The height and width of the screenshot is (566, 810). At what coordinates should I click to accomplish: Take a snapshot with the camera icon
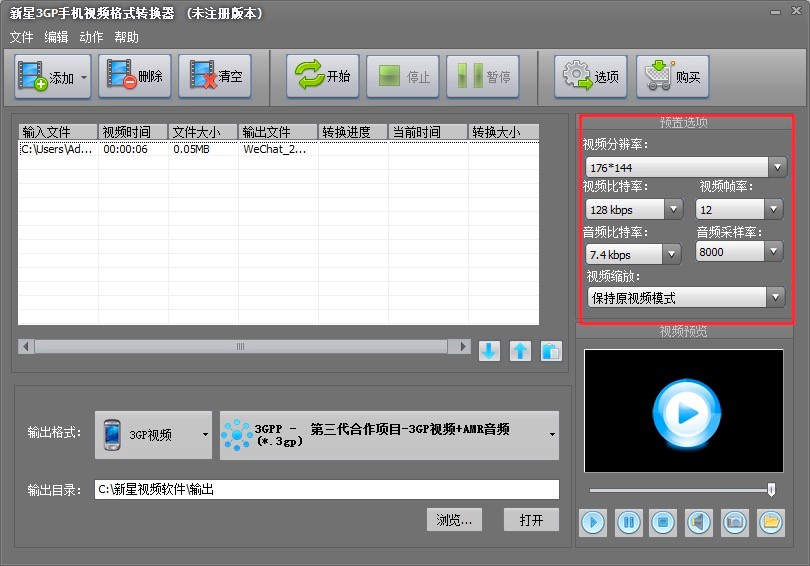point(735,521)
